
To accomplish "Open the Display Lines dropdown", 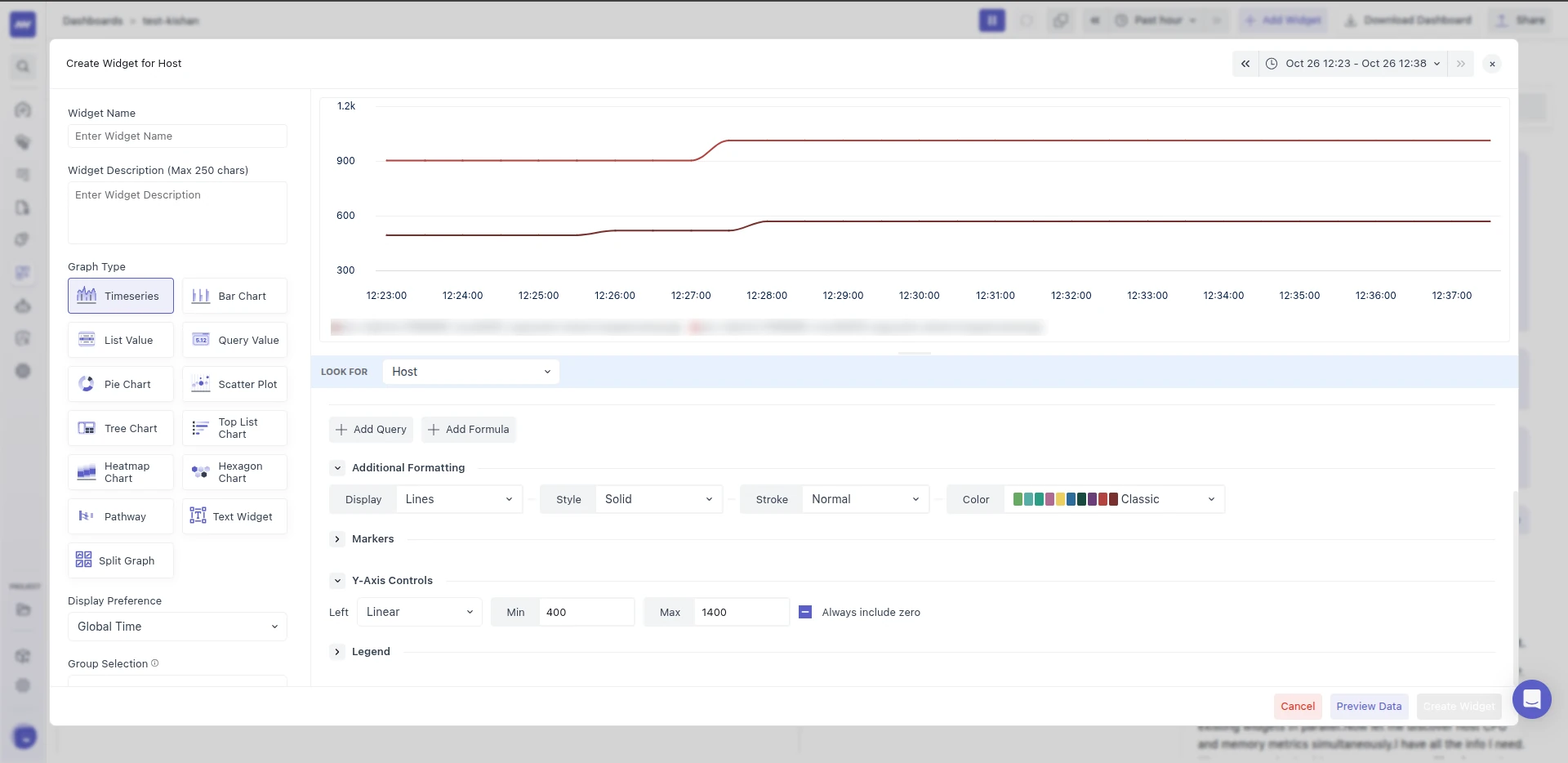I will (x=458, y=499).
